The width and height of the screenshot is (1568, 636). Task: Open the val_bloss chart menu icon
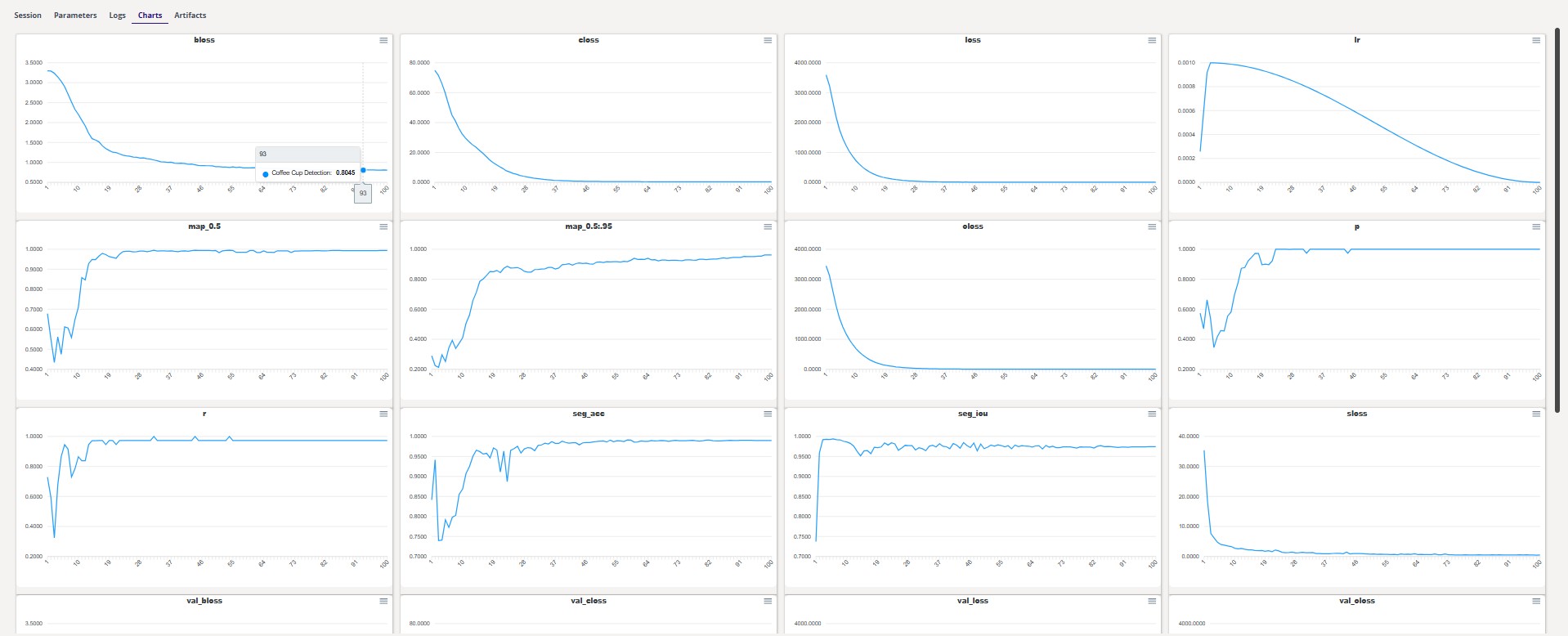pos(383,602)
